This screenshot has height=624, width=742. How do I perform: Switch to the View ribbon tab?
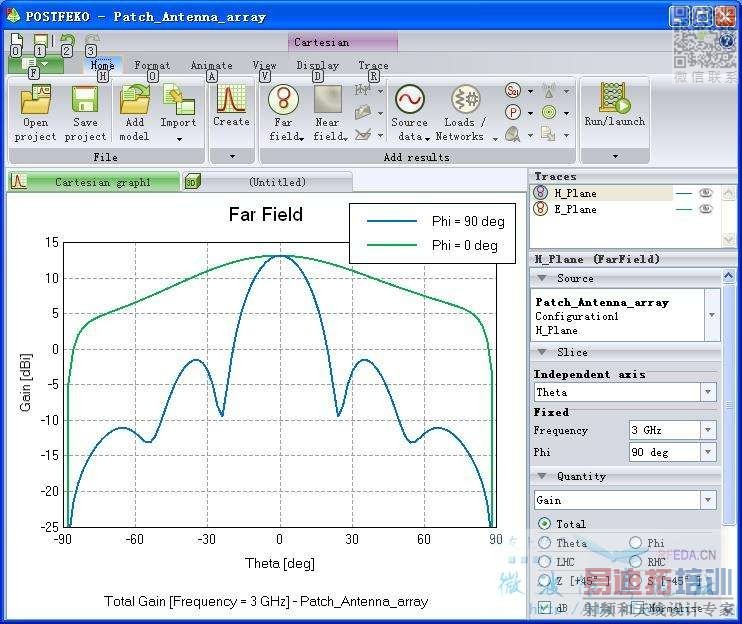click(x=265, y=65)
